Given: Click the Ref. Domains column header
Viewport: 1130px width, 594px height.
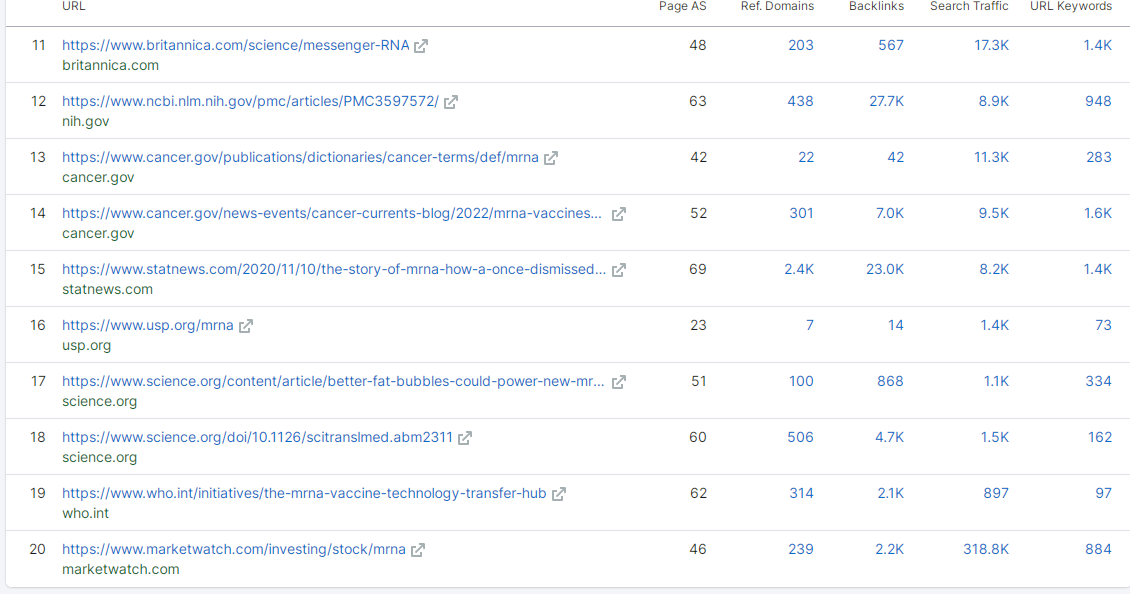Looking at the screenshot, I should (777, 6).
